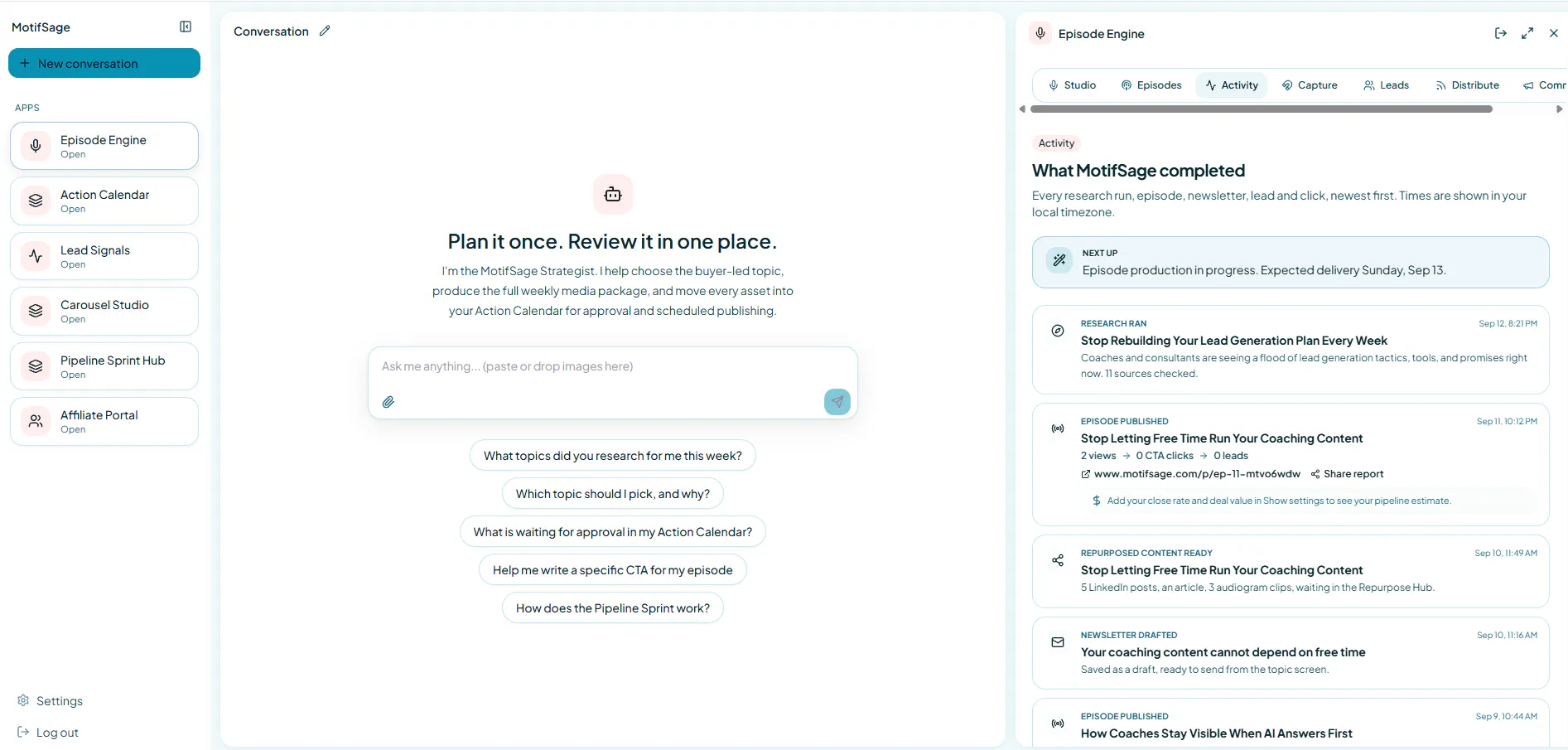Click 'What topics did you research' suggestion

(613, 456)
